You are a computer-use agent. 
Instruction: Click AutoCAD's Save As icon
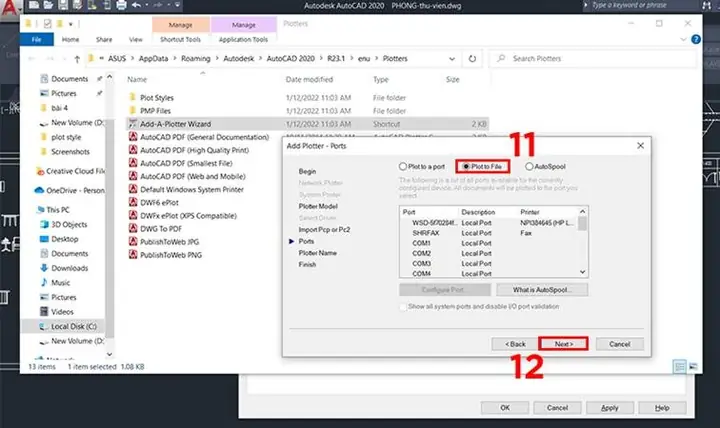(77, 6)
